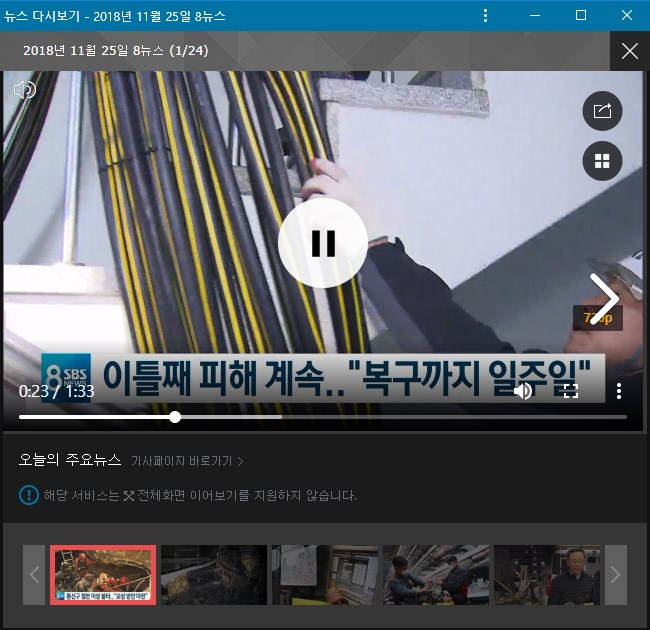The width and height of the screenshot is (650, 630).
Task: Click the speaker icon at top-left of video
Action: pos(25,90)
